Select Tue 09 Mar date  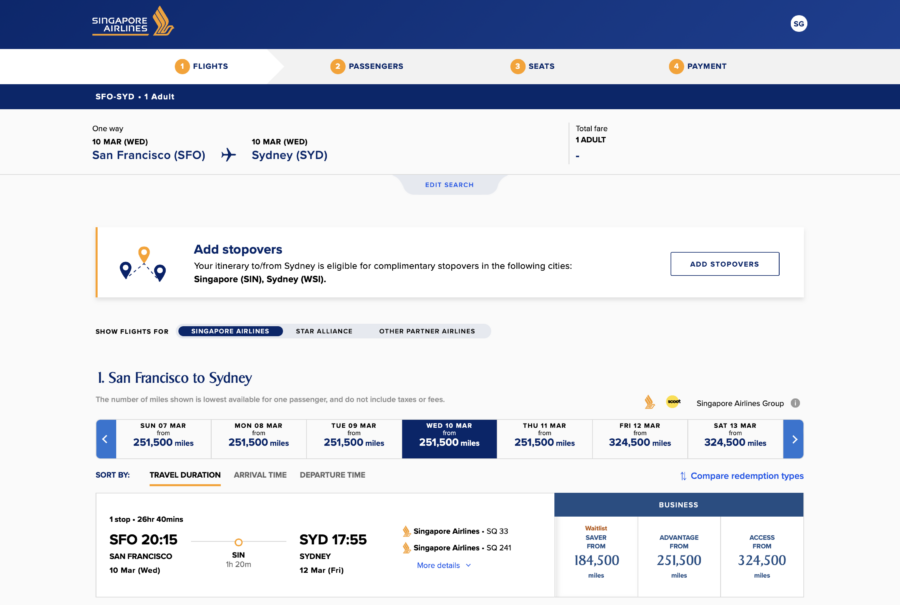pos(354,439)
